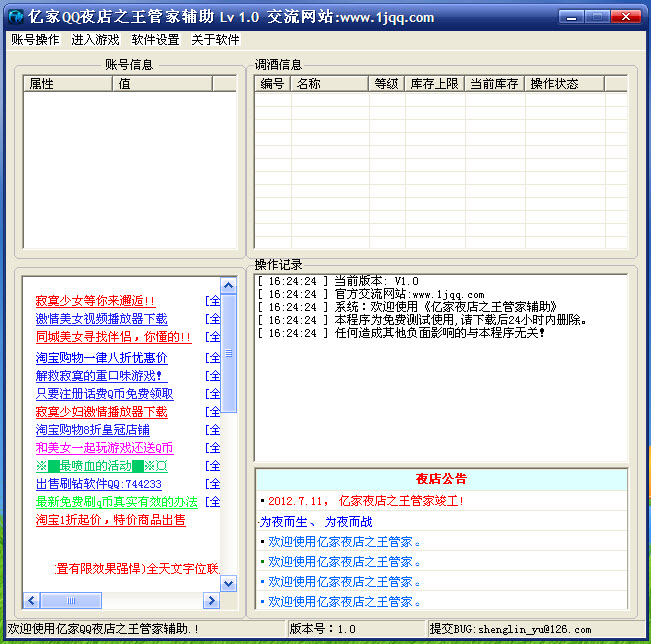Screen dimensions: 651x644
Task: Click the 当前库存 column header
Action: point(494,83)
